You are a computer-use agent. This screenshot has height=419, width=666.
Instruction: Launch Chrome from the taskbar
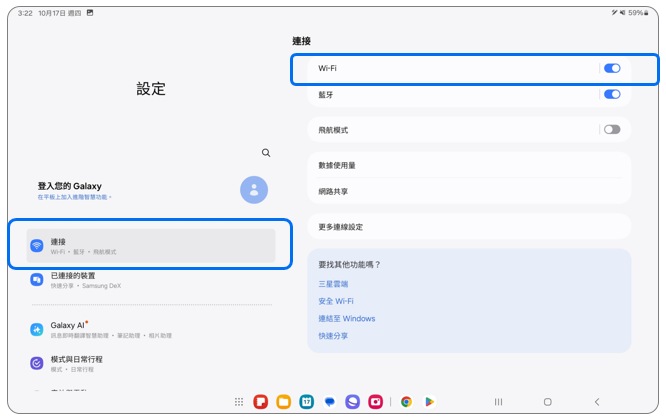(406, 402)
